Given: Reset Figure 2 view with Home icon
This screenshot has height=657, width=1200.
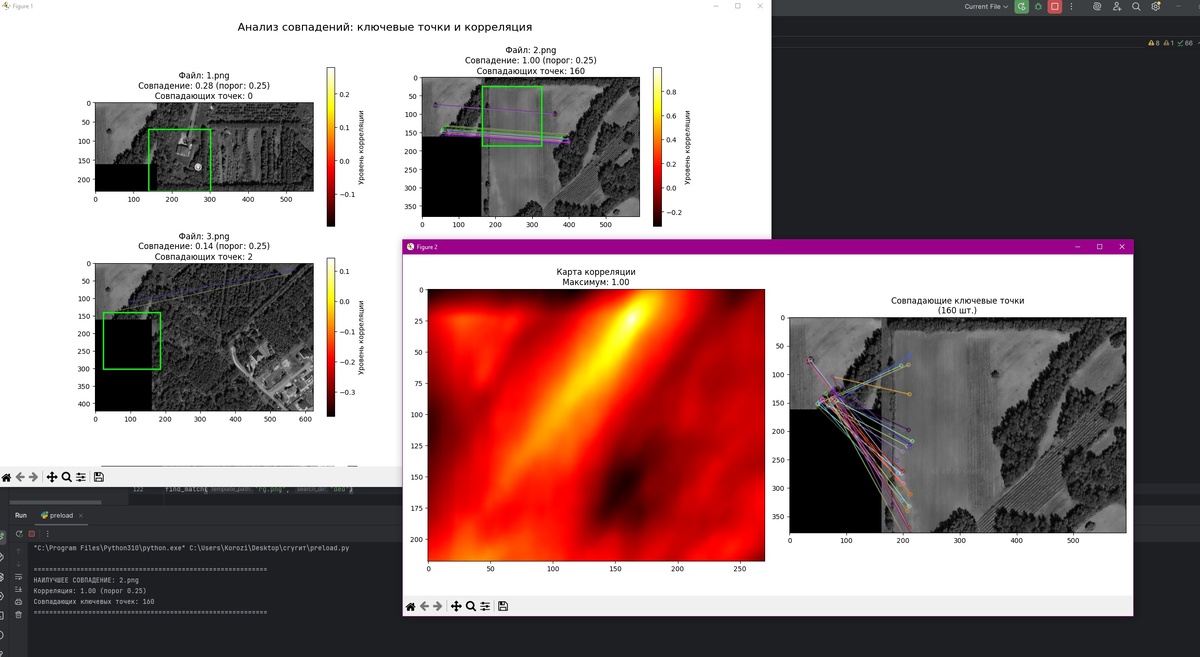Looking at the screenshot, I should tap(410, 606).
